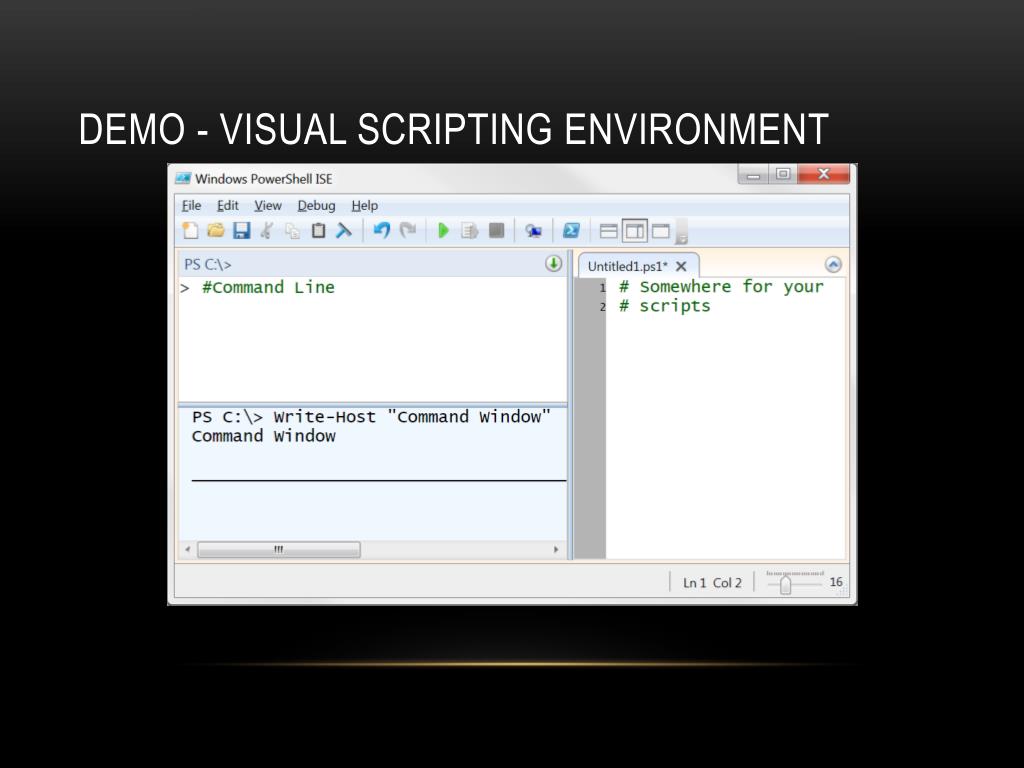
Task: Create a new script with the New icon
Action: coord(190,231)
